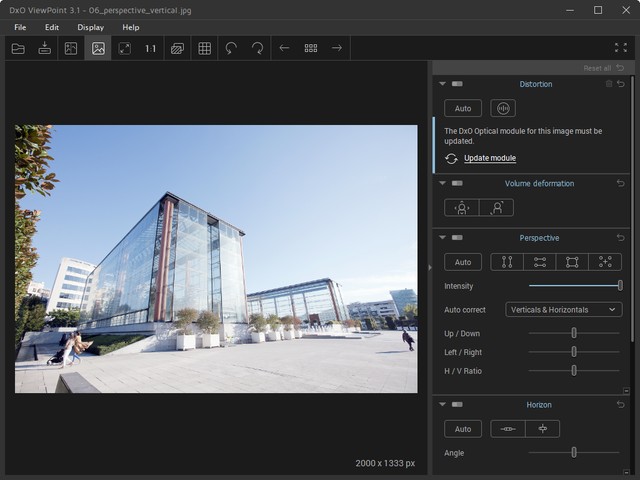This screenshot has height=480, width=640.
Task: Click the Up / Down slider handle
Action: point(574,333)
